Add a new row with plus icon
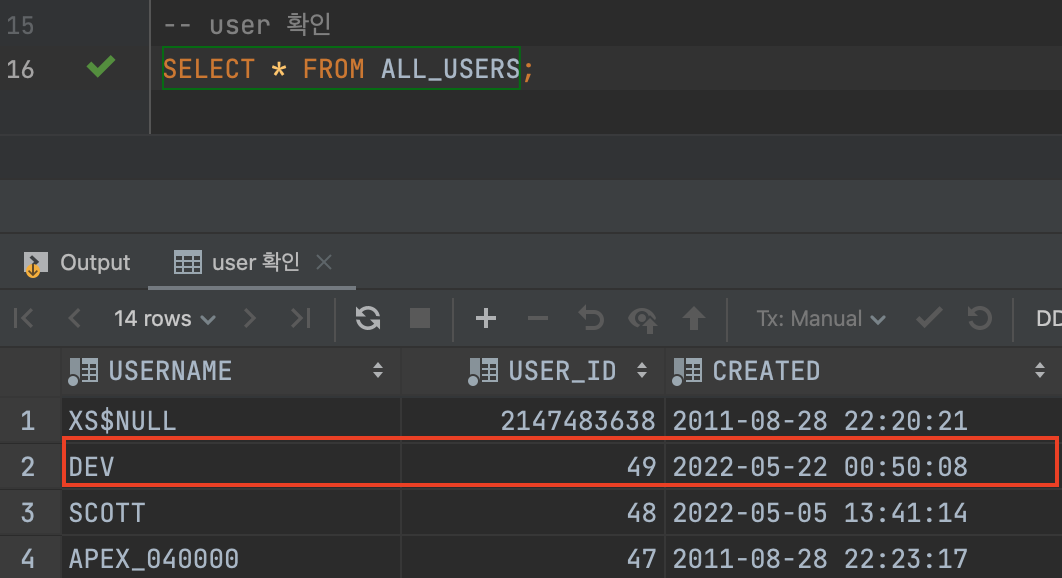This screenshot has width=1062, height=578. [486, 318]
